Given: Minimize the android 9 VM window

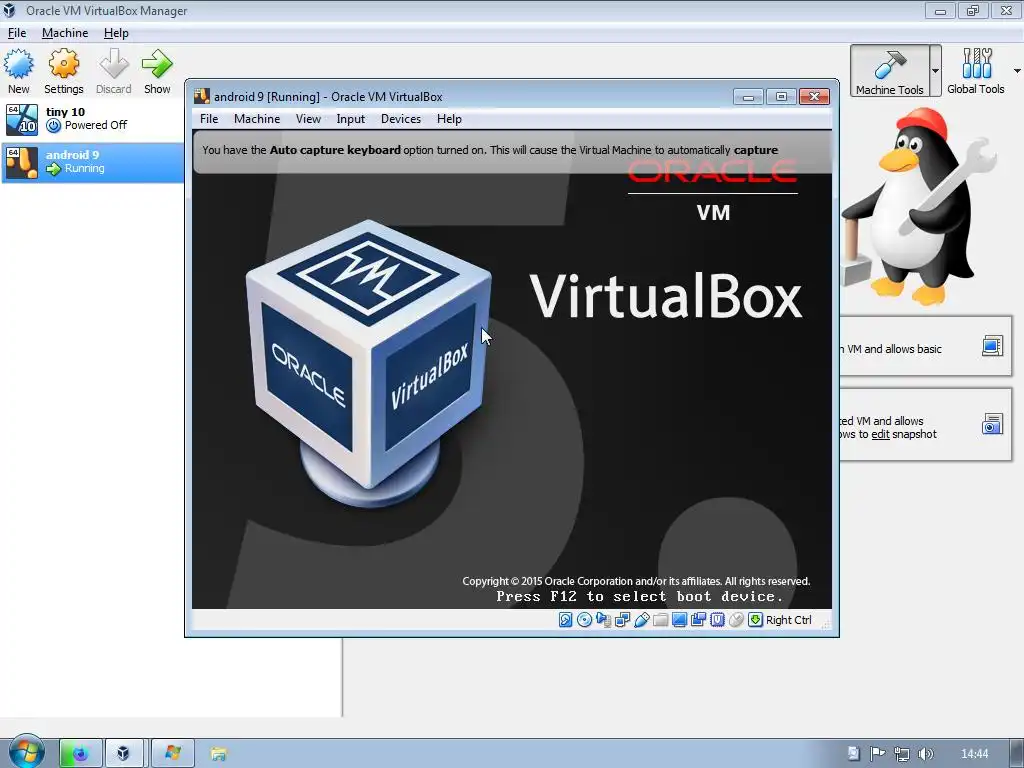Looking at the screenshot, I should [x=748, y=97].
